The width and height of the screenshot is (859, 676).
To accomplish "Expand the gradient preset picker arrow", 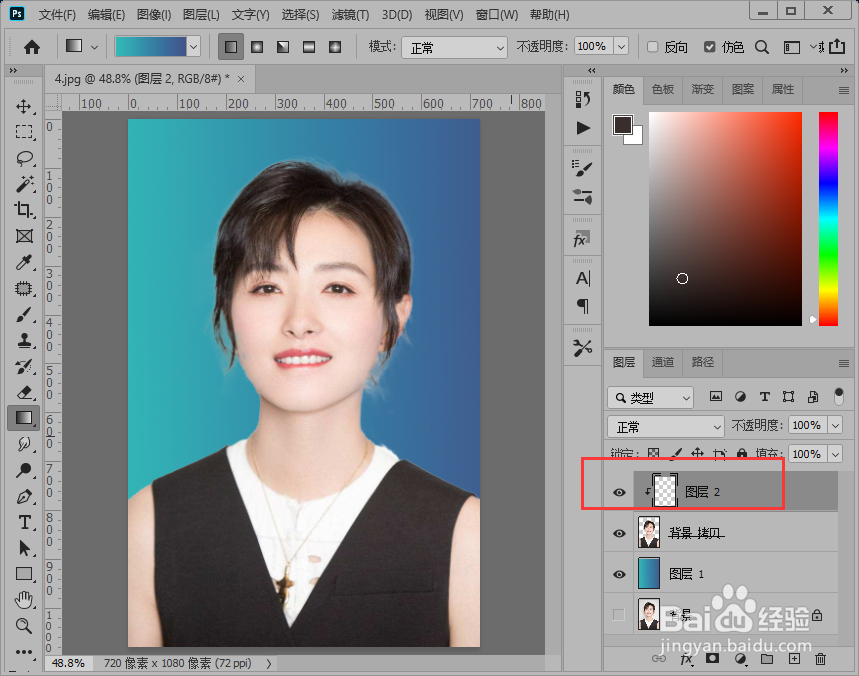I will point(193,47).
